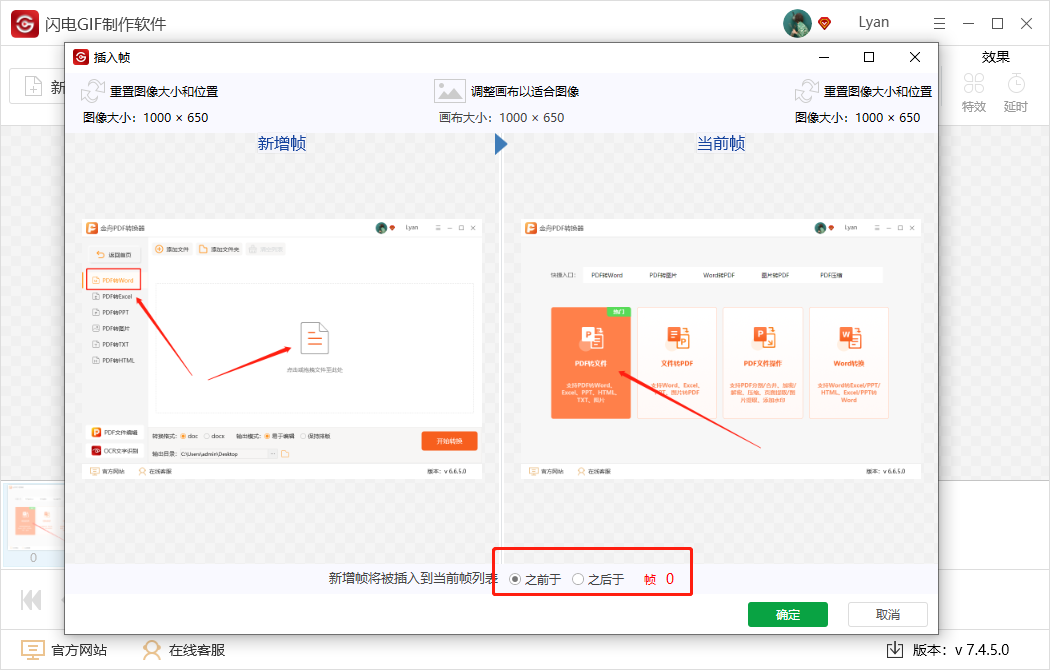The image size is (1050, 670).
Task: Click the new file icon in main toolbar
Action: pyautogui.click(x=33, y=86)
